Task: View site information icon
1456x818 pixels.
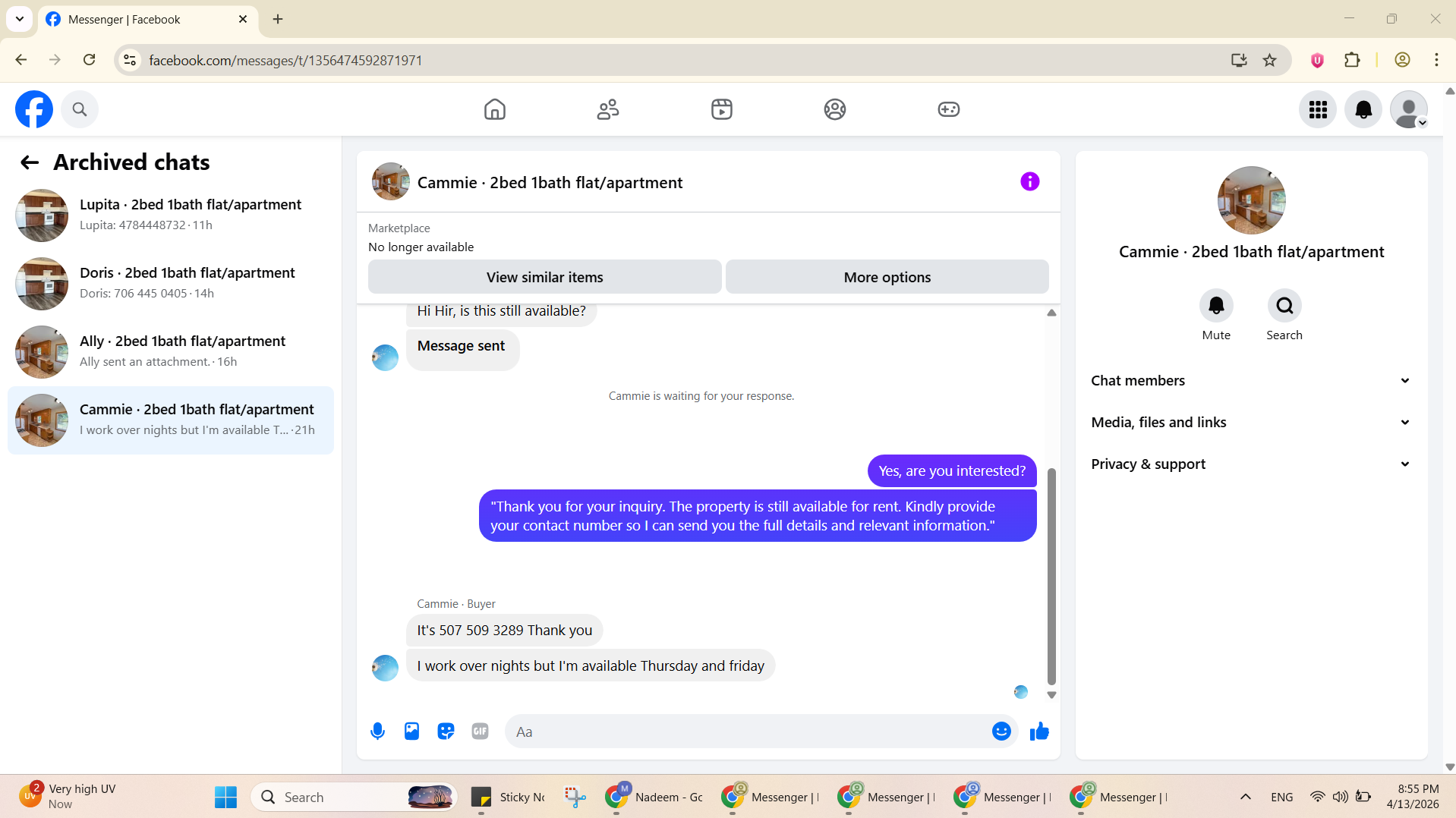Action: pos(130,60)
